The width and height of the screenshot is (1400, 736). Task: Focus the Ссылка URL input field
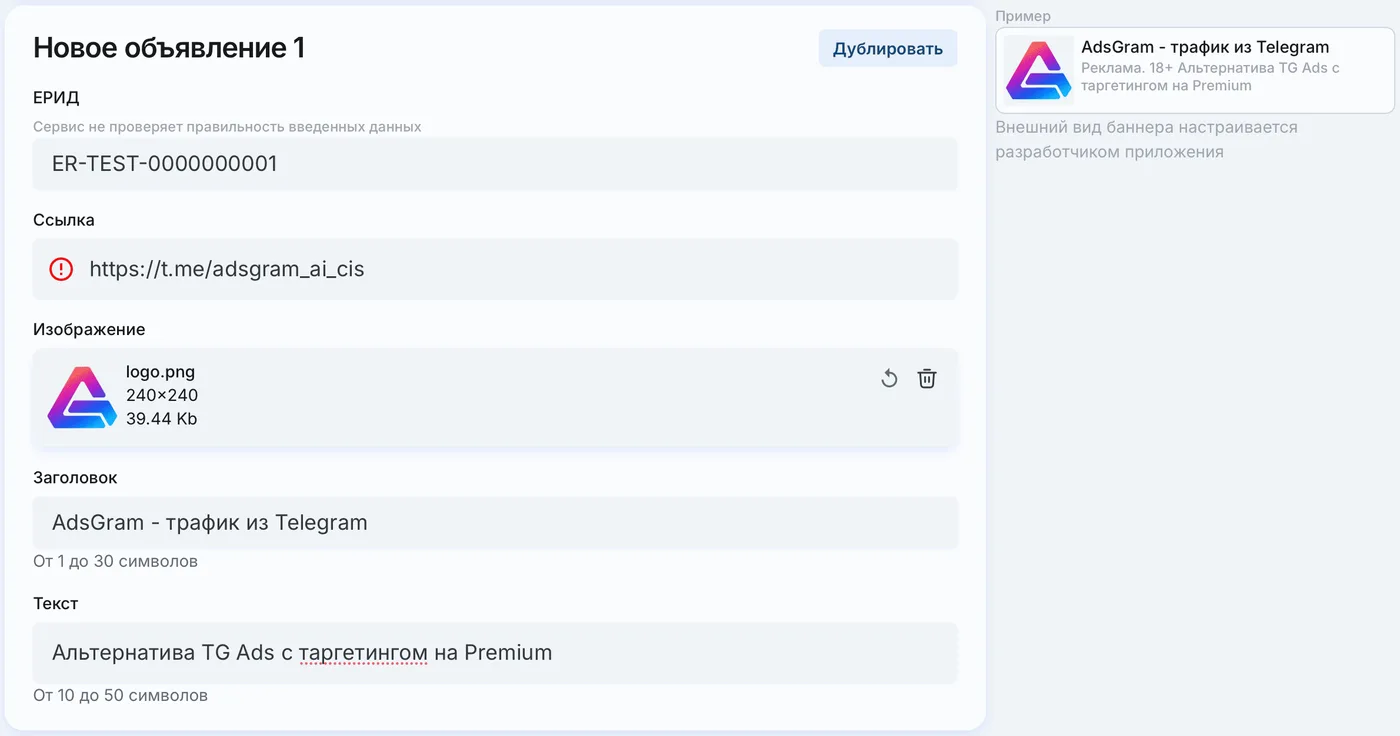click(495, 269)
